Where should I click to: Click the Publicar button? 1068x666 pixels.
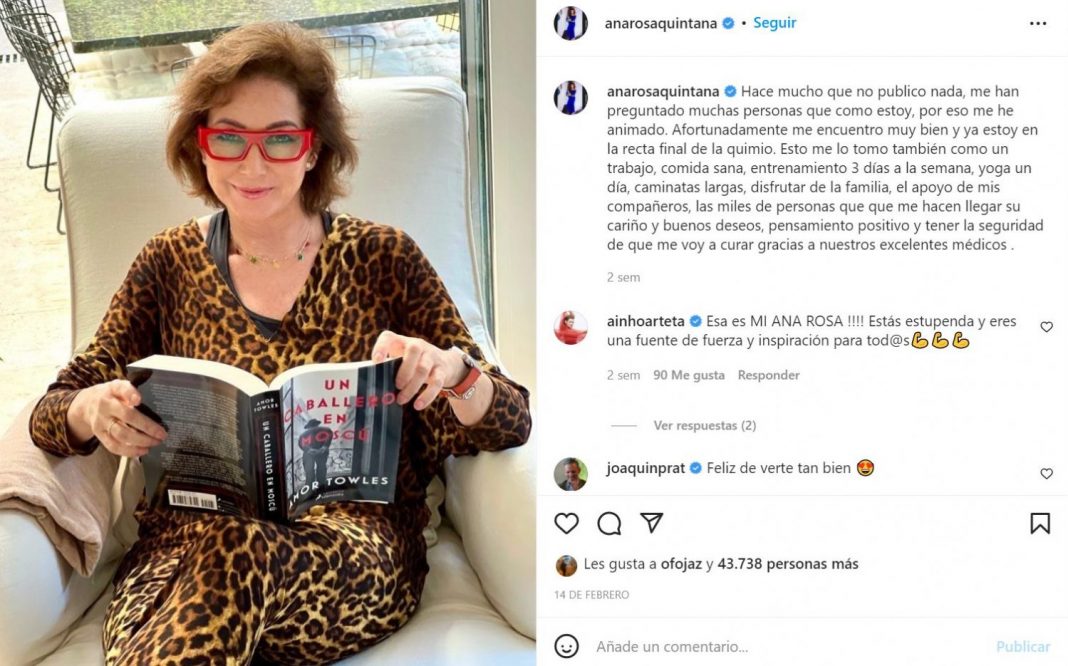click(1023, 646)
